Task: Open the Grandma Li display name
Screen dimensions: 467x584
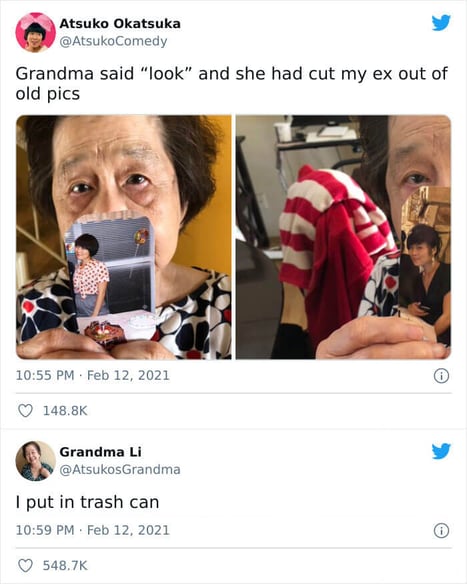Action: (101, 452)
